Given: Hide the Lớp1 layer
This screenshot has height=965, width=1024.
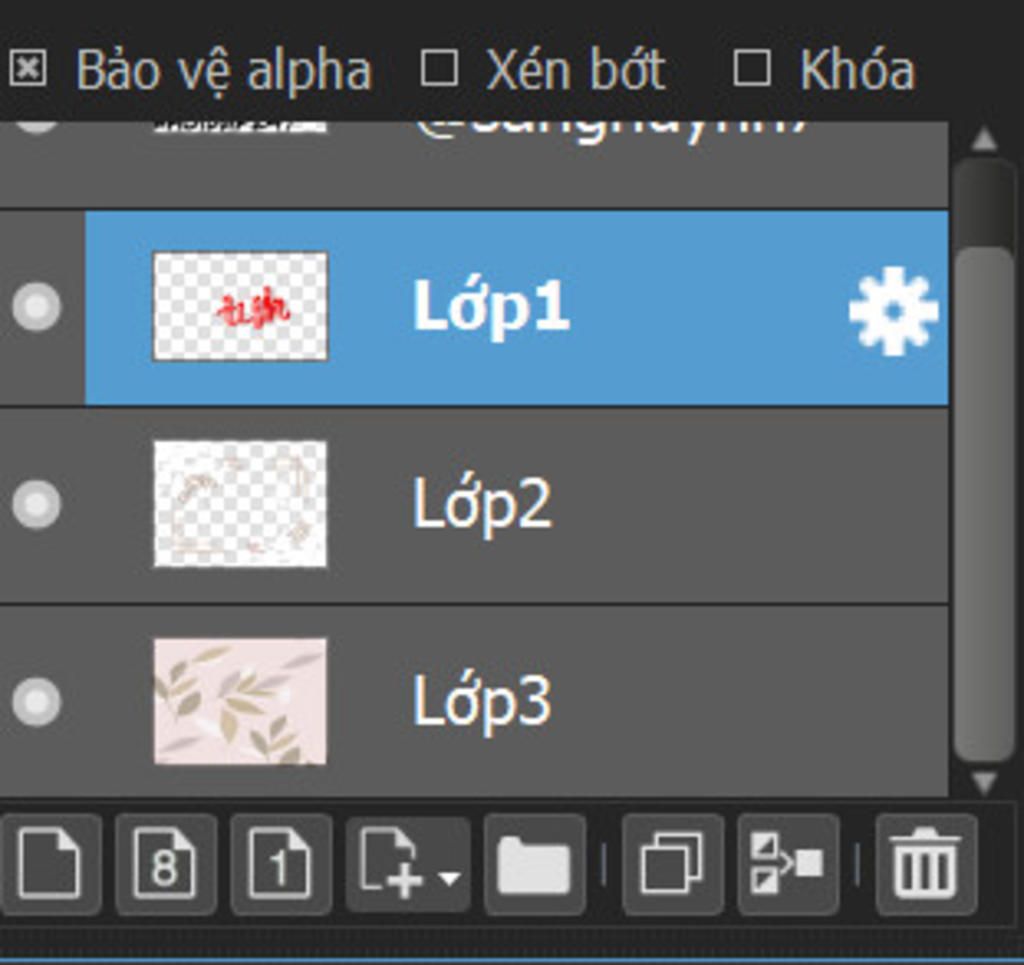Looking at the screenshot, I should [x=37, y=306].
